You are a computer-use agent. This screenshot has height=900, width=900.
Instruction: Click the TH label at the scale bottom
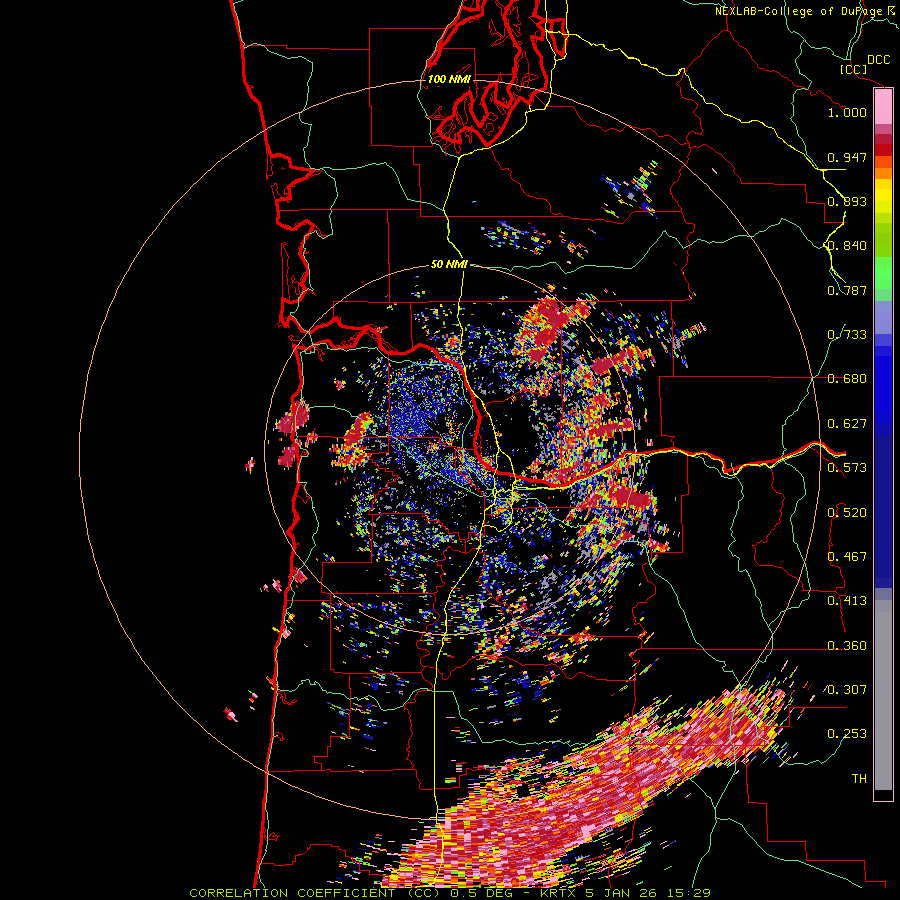tap(859, 779)
